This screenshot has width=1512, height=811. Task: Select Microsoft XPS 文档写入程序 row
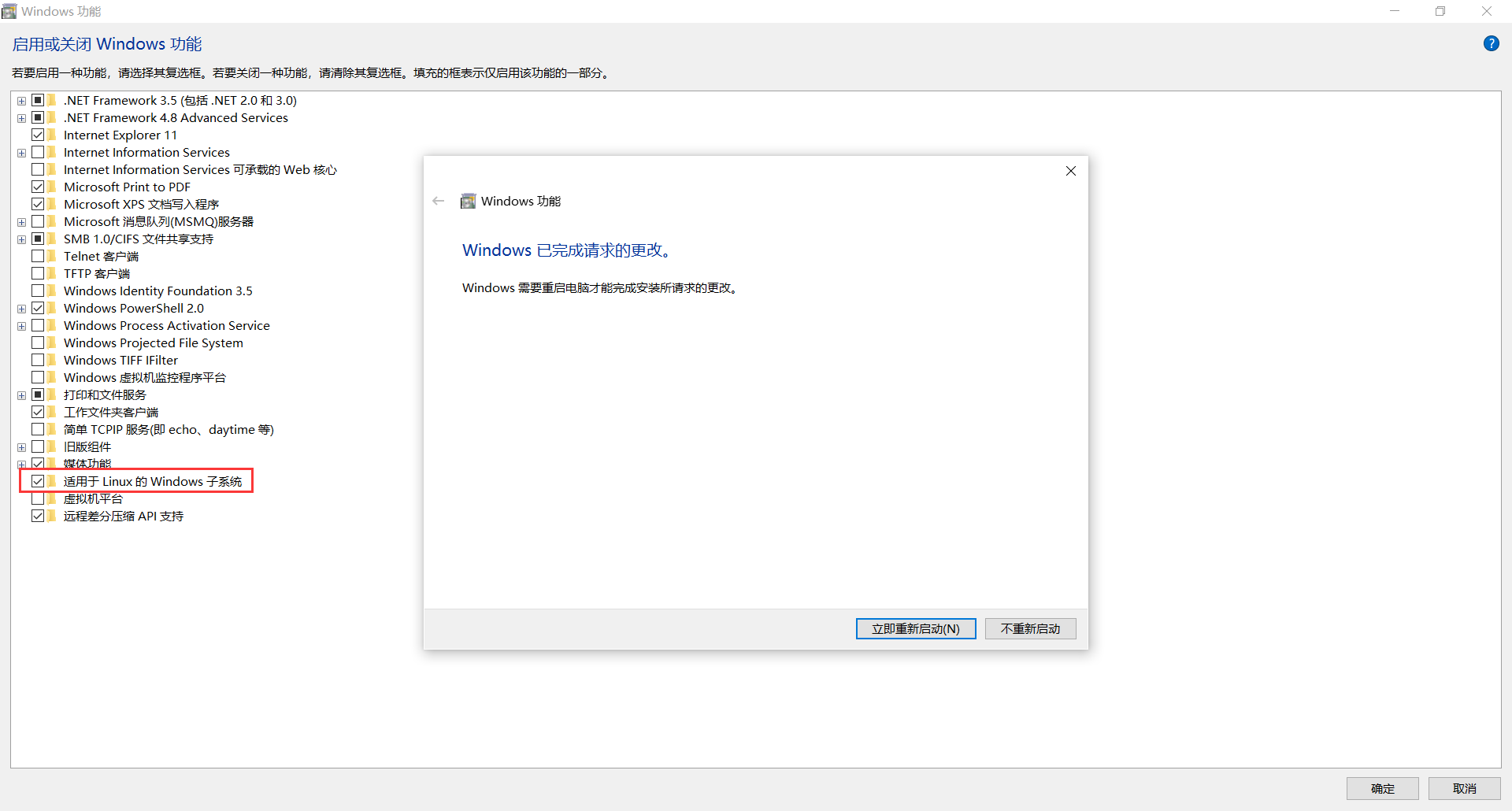pos(142,204)
